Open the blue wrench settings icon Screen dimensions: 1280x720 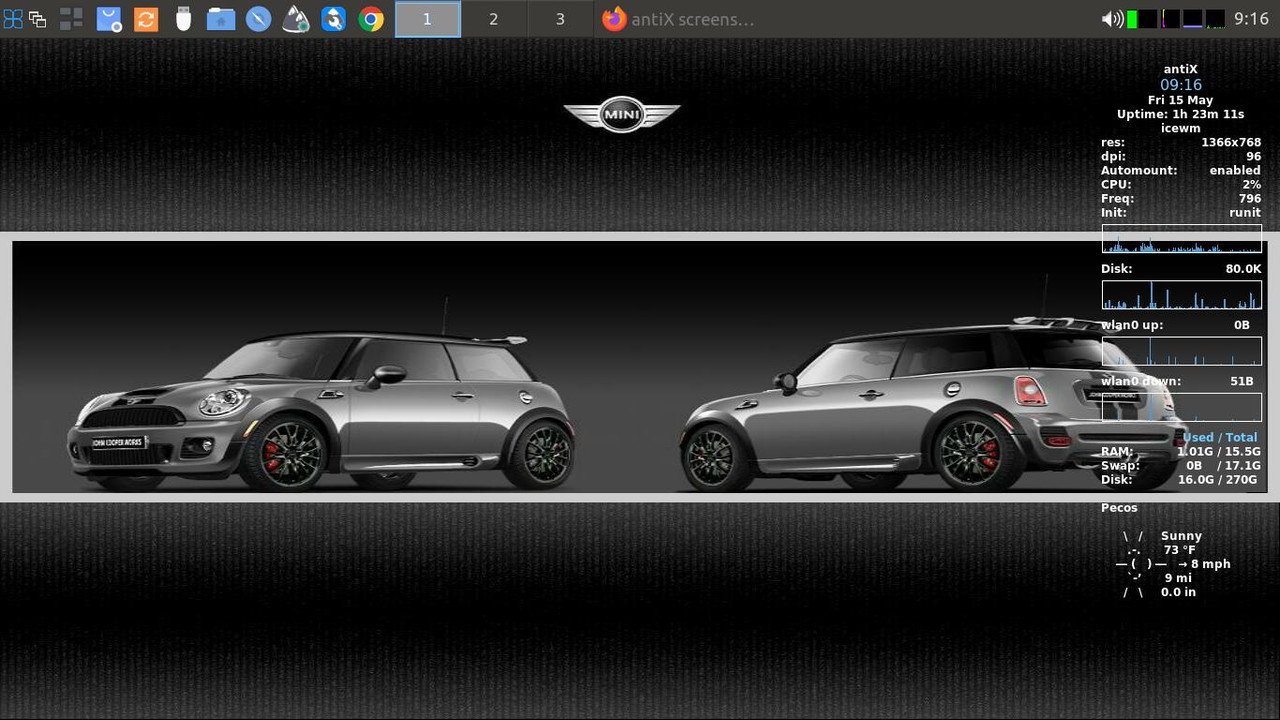click(x=333, y=19)
